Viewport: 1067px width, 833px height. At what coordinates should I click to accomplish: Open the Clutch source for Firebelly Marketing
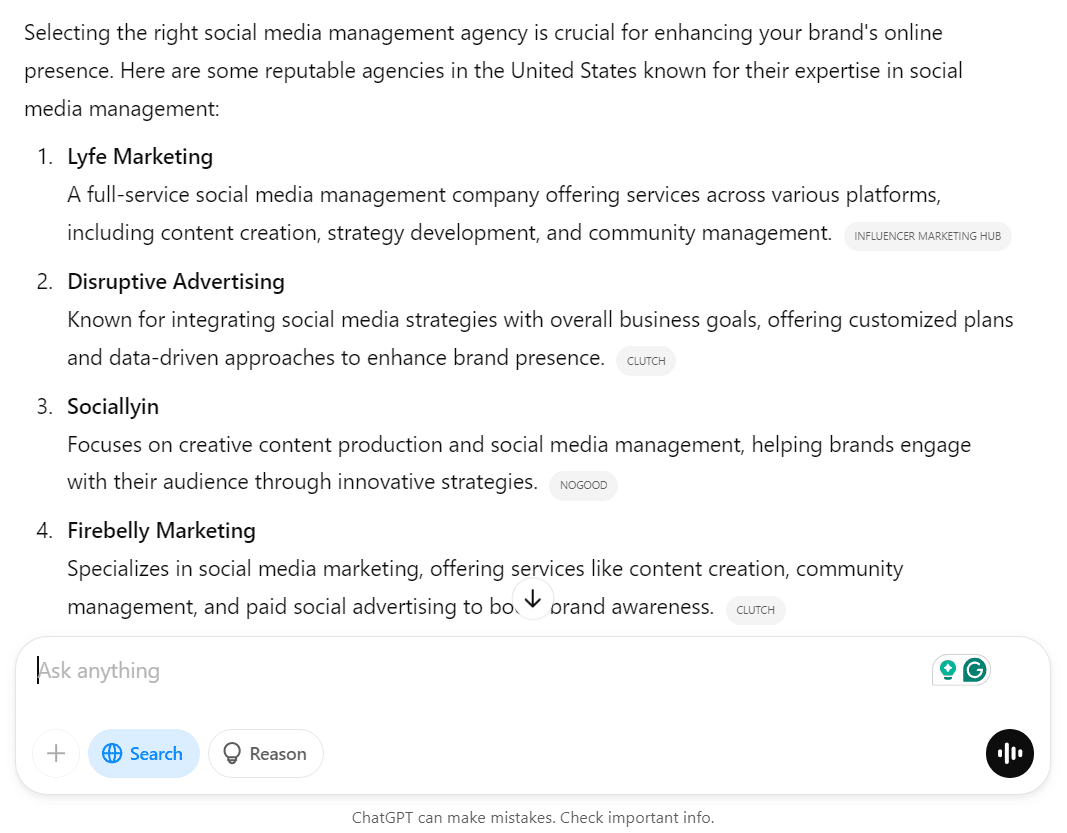755,610
